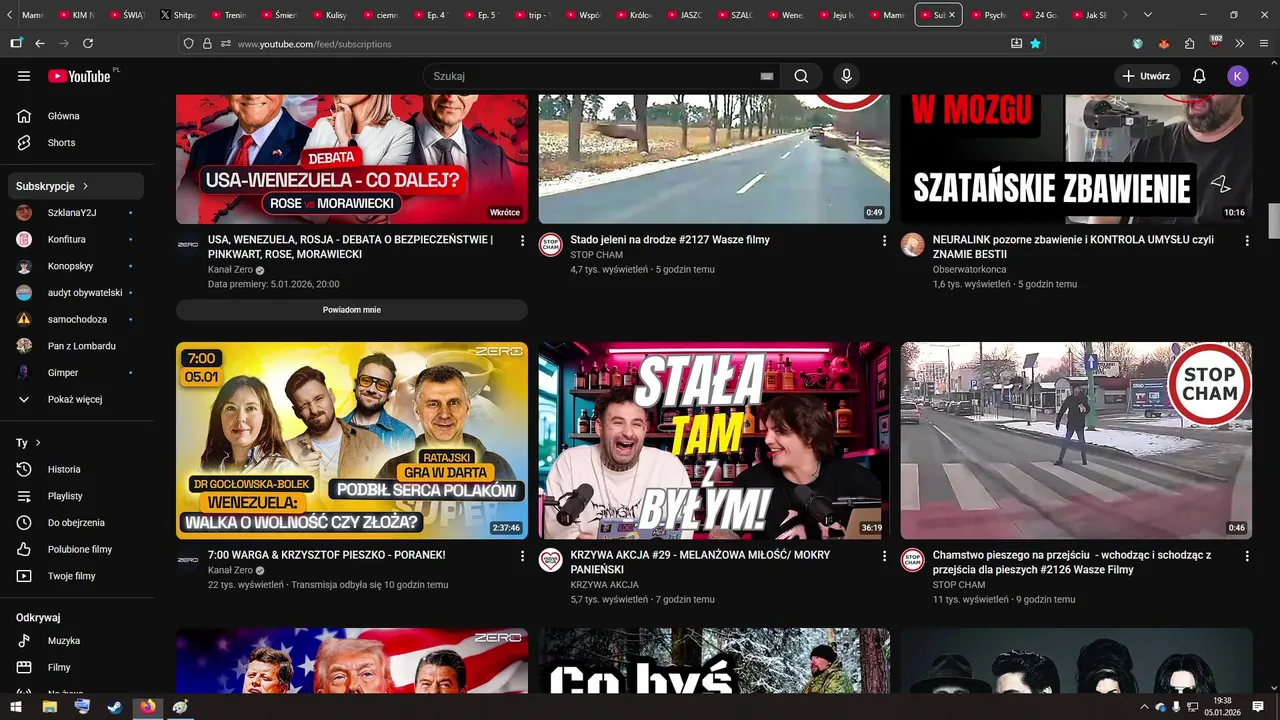Expand Subskrypcje section chevron
This screenshot has height=720, width=1280.
[x=86, y=186]
